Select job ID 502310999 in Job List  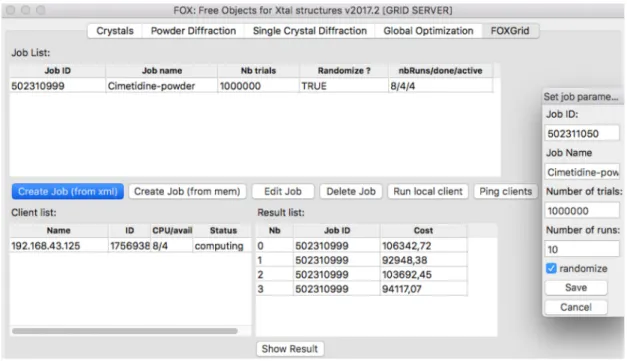(x=58, y=86)
